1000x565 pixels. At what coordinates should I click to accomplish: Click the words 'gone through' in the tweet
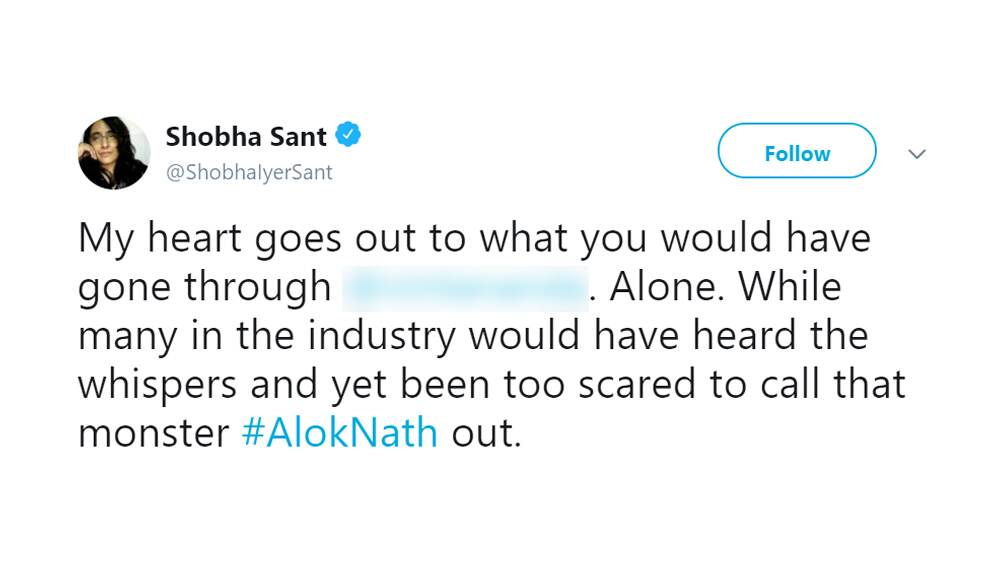pos(204,288)
